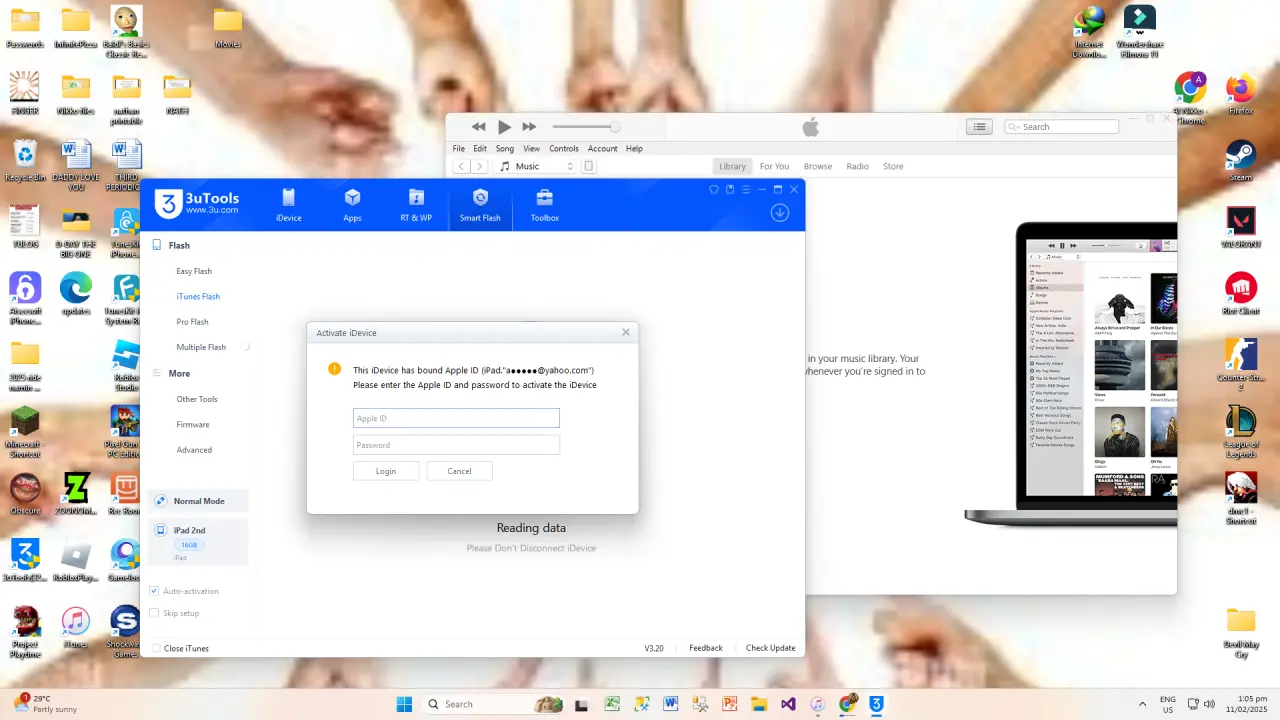This screenshot has width=1280, height=720.
Task: Open the Riot Client desktop icon
Action: click(x=1240, y=294)
